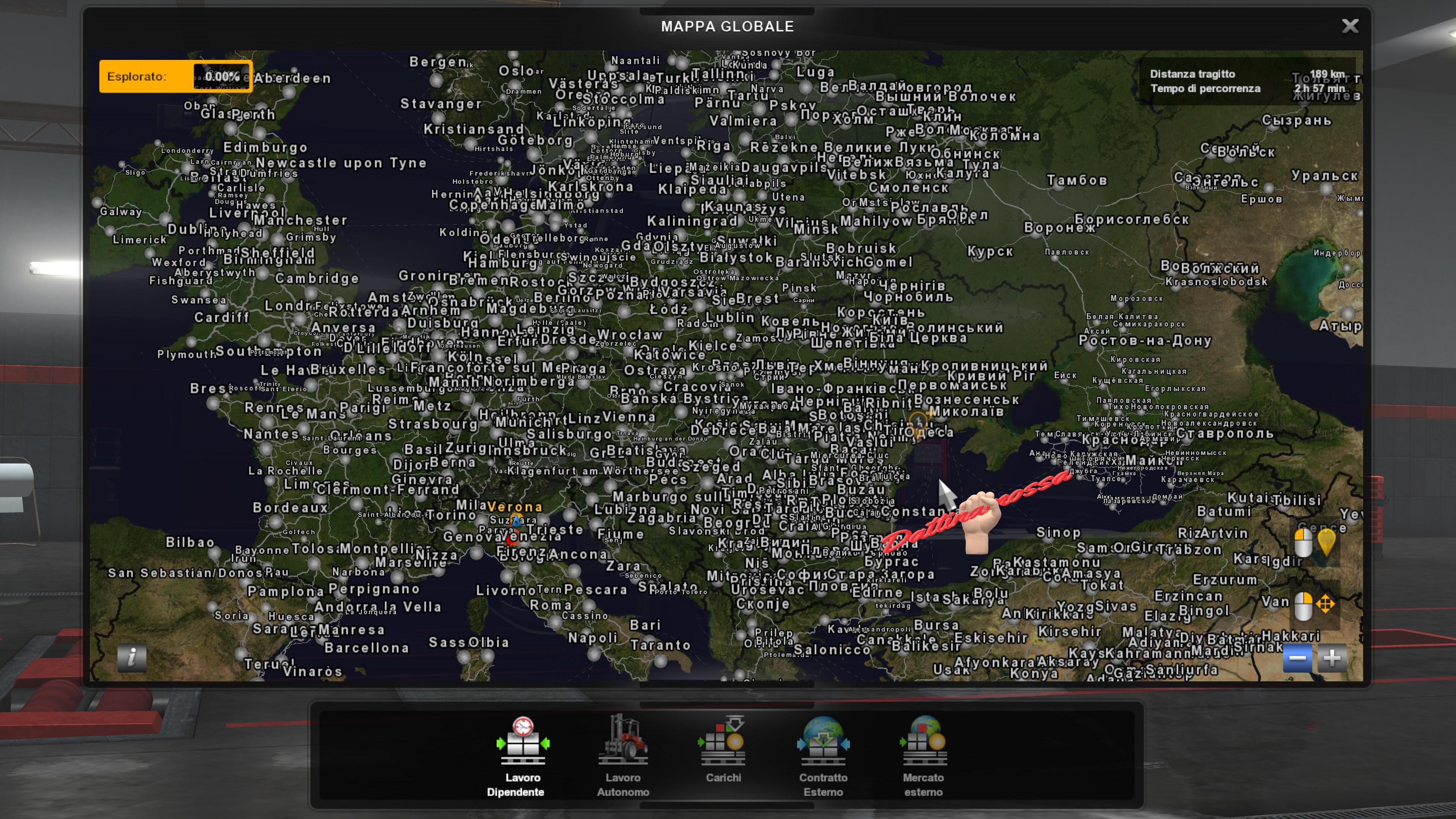Click the Bordeaux city label
This screenshot has width=1456, height=819.
(290, 508)
